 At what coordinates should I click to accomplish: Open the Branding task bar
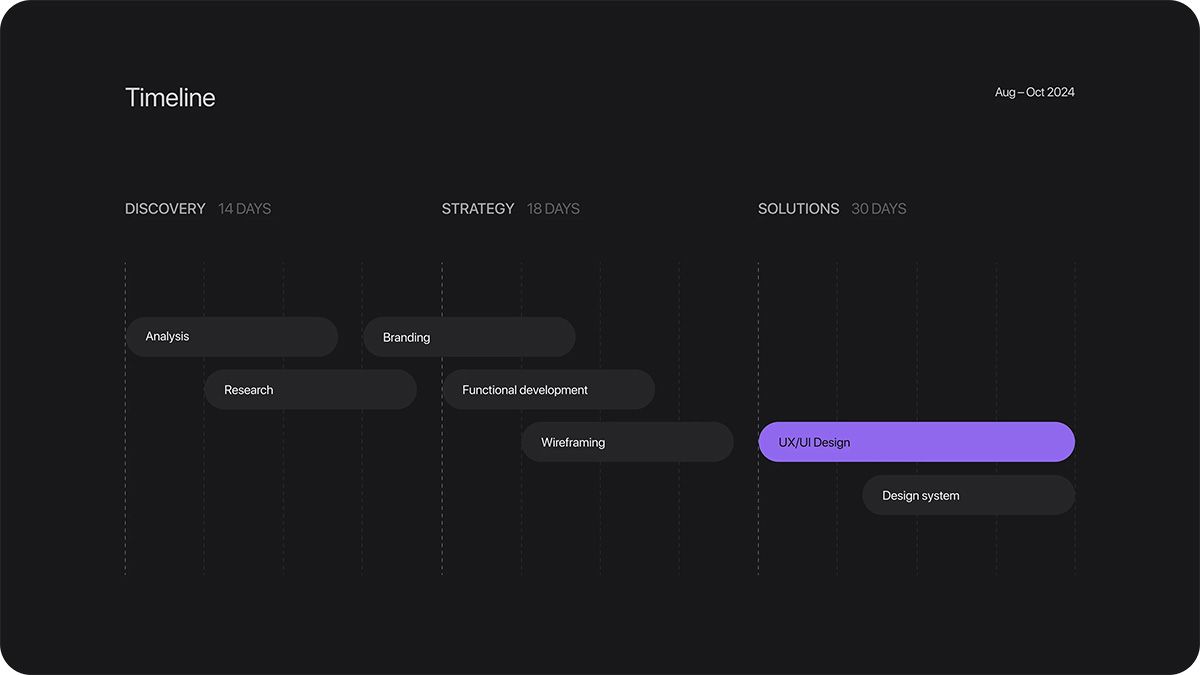click(x=469, y=338)
